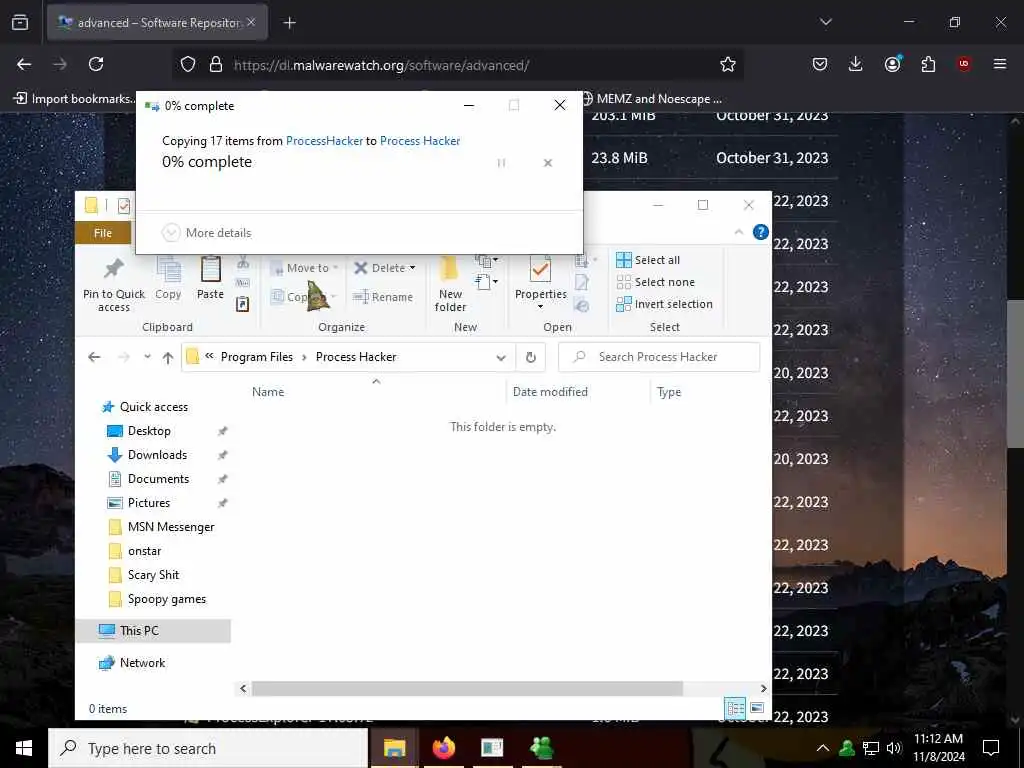The width and height of the screenshot is (1024, 768).
Task: Switch to details view in Explorer status bar
Action: 735,708
